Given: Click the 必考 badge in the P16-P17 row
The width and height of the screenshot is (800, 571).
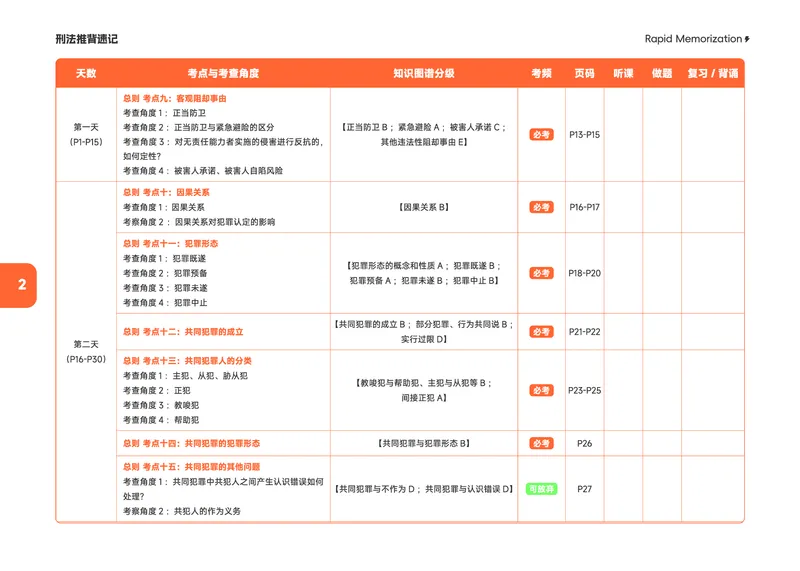Looking at the screenshot, I should coord(541,207).
